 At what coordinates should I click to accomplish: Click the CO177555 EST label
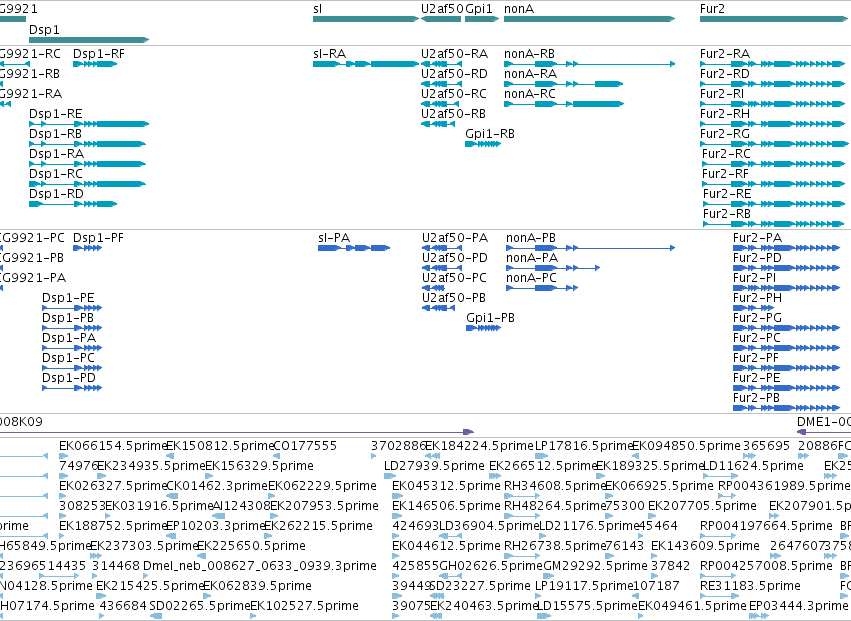tap(306, 445)
